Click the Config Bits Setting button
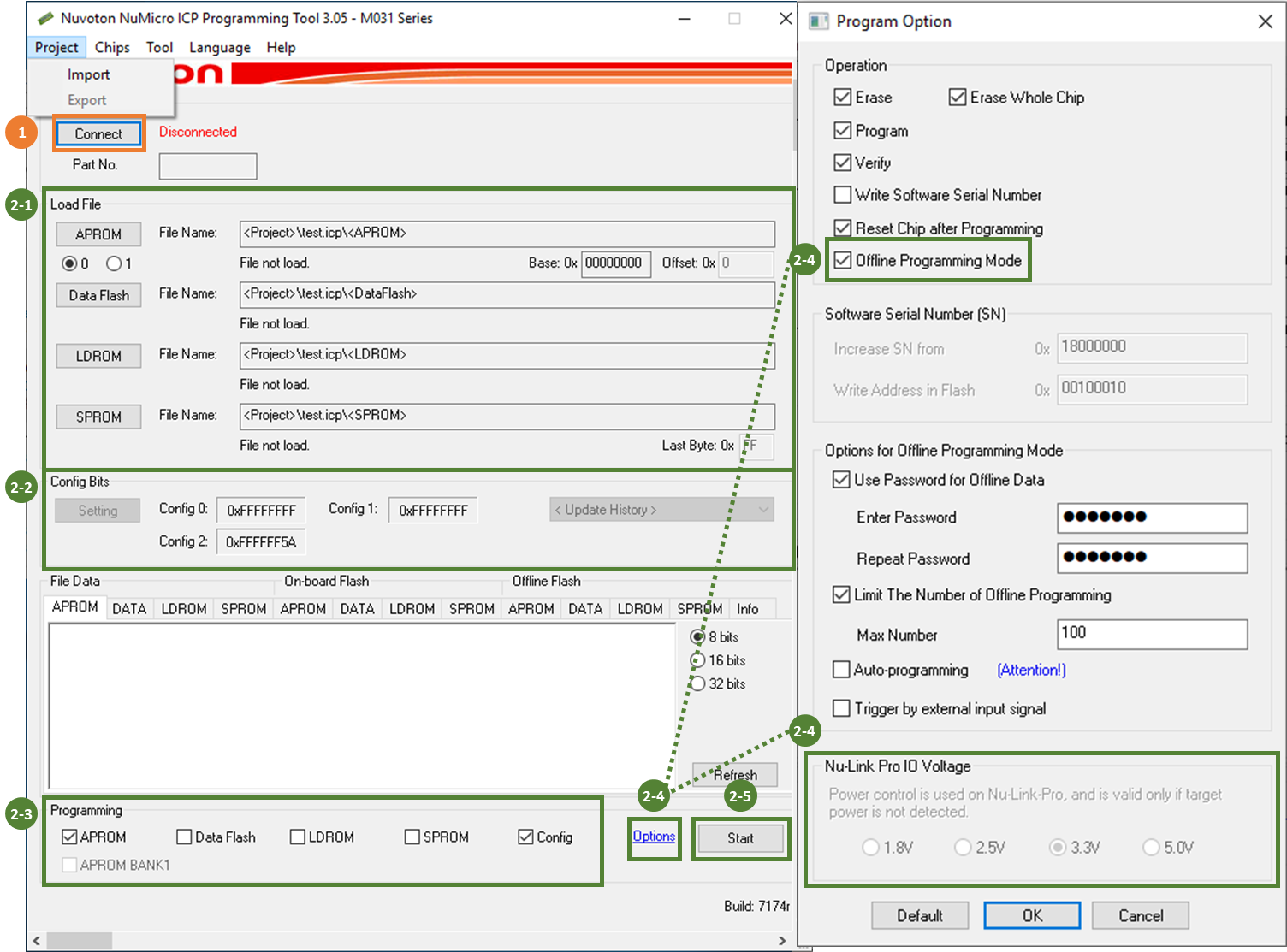 [98, 511]
